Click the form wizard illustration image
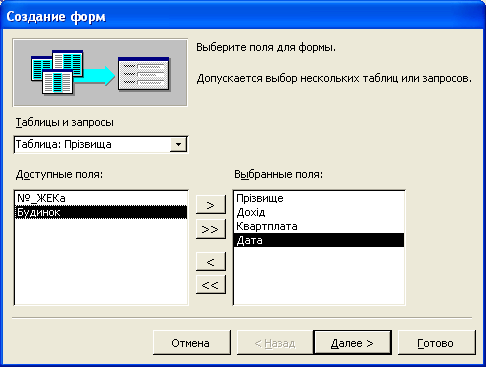The image size is (486, 367). [100, 72]
